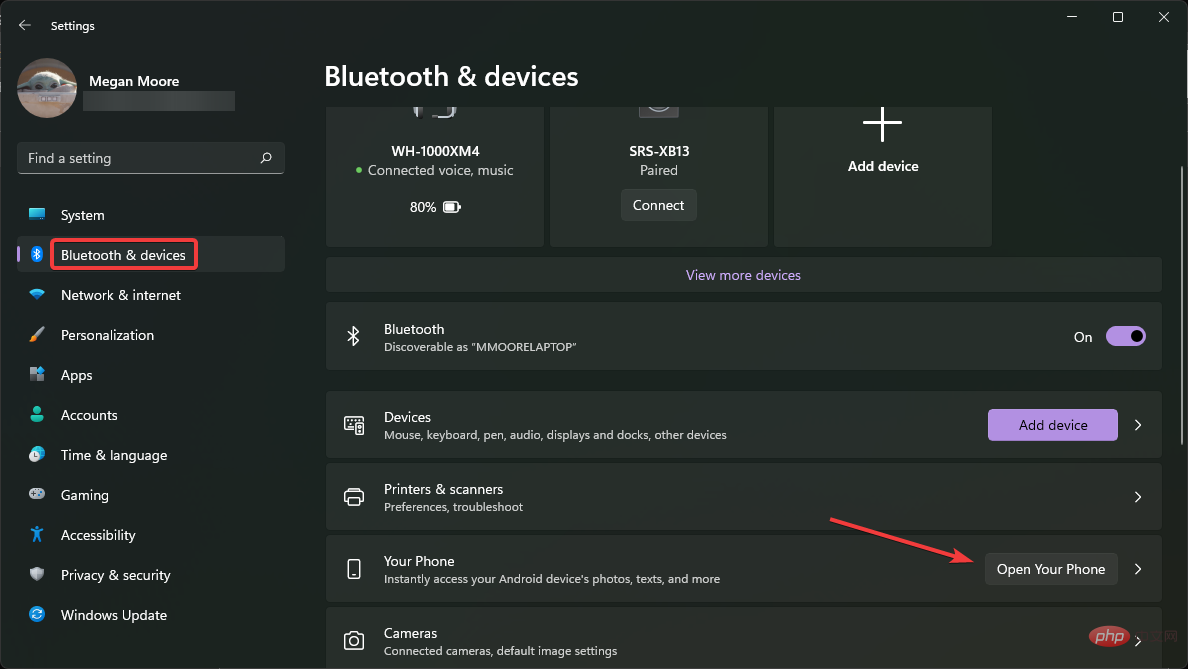This screenshot has height=669, width=1188.
Task: Click View more devices link
Action: coord(743,275)
